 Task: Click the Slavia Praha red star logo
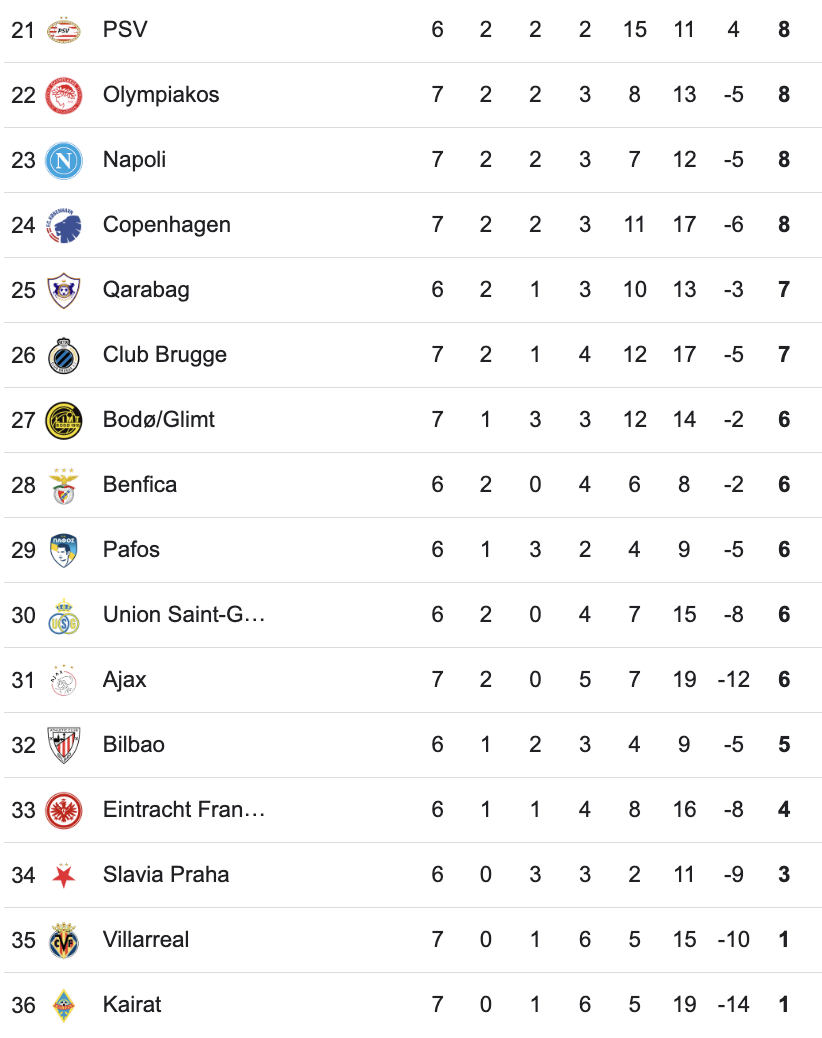point(64,876)
